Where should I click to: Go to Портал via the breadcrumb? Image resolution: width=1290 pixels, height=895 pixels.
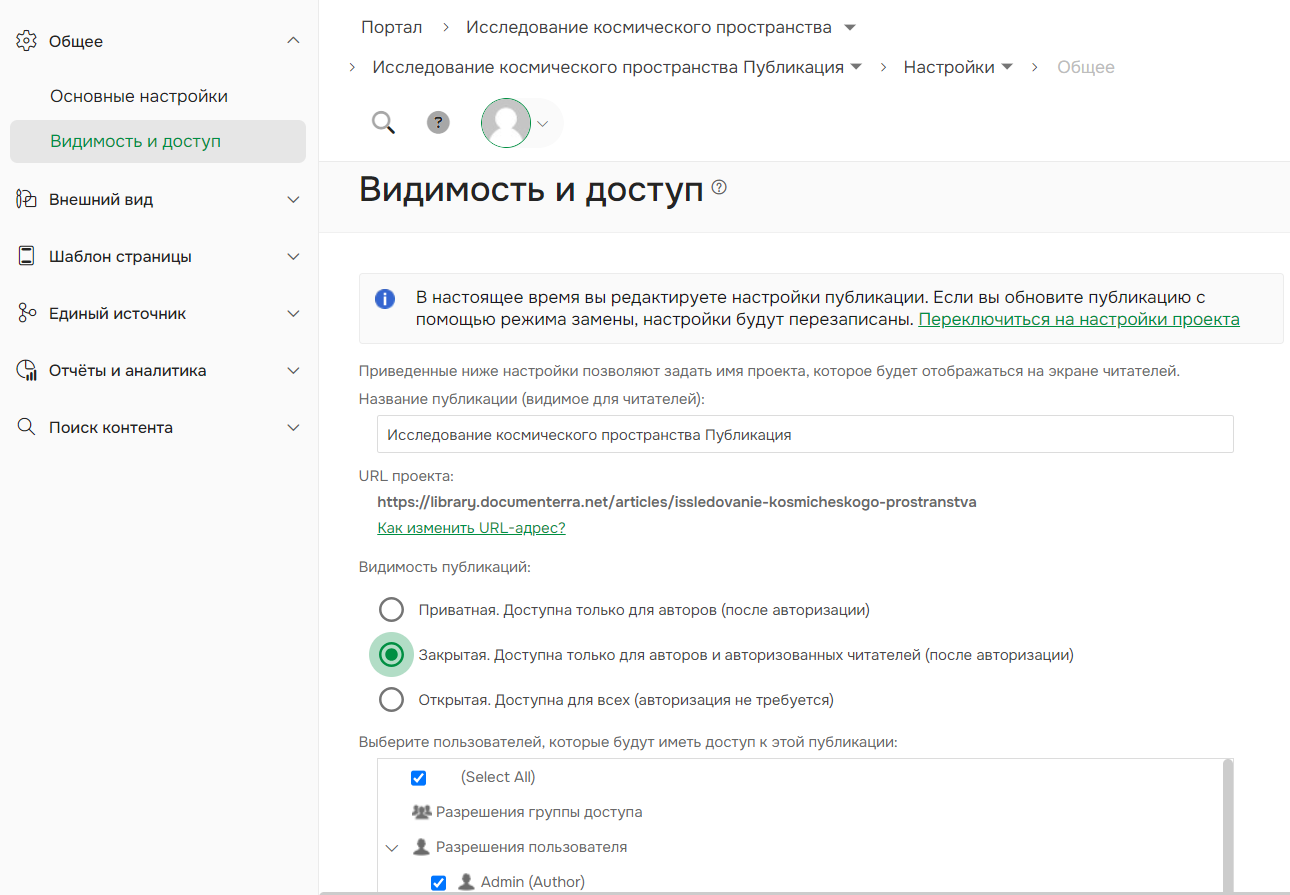[x=391, y=27]
